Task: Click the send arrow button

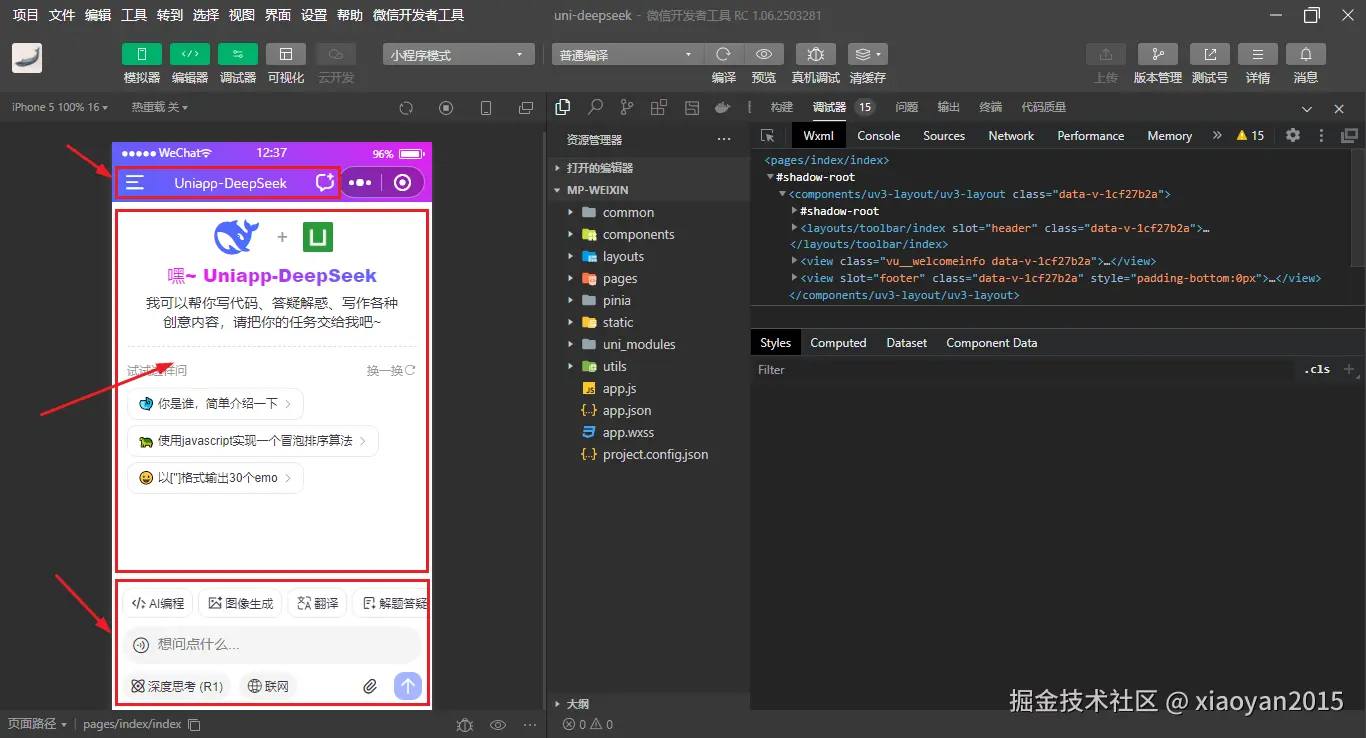Action: (408, 686)
